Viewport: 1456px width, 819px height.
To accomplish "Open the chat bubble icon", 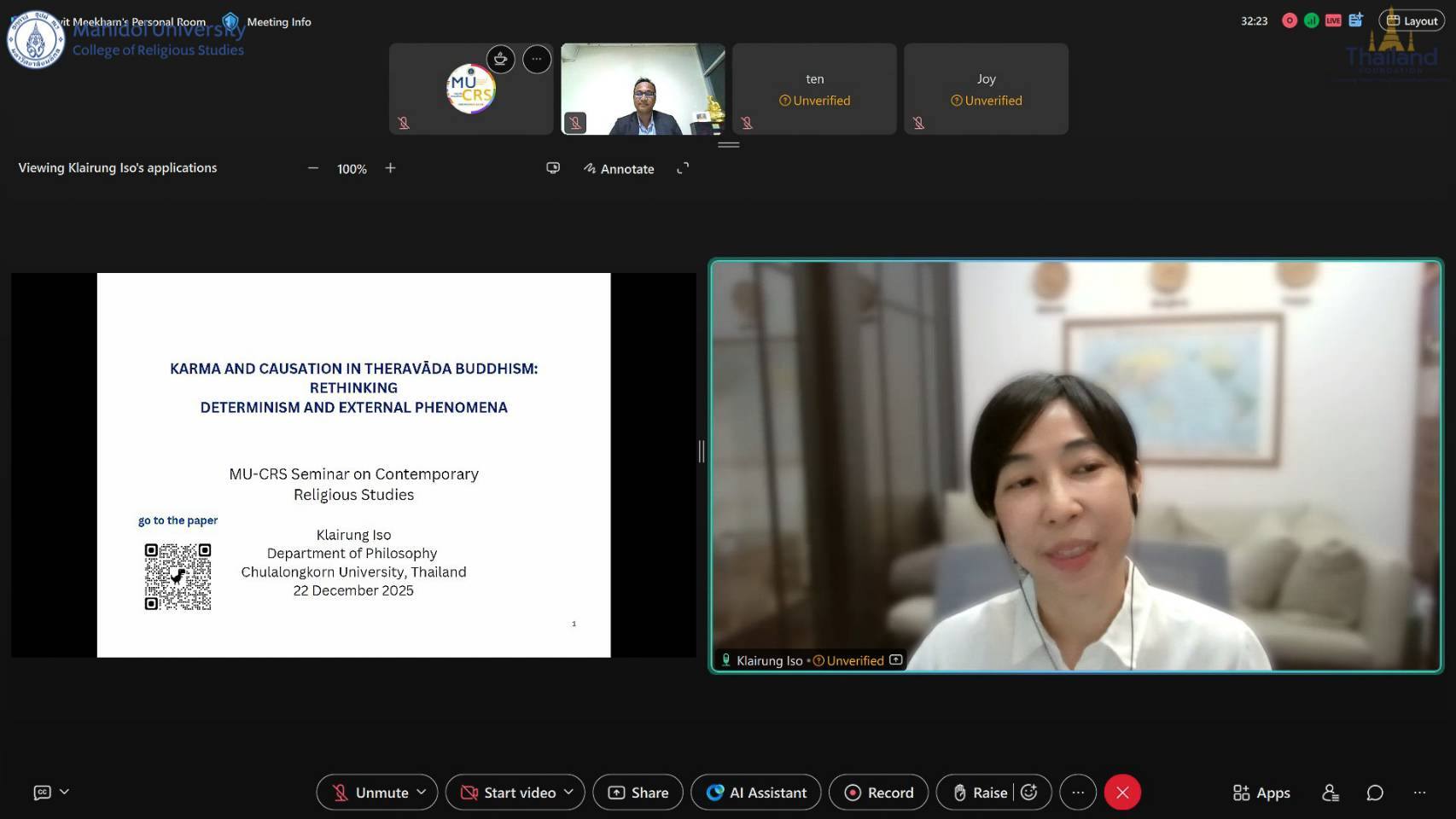I will [1374, 793].
